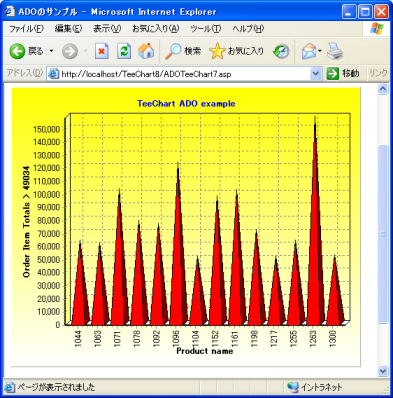Click the リンク links toolbar label
The image size is (393, 398).
[x=378, y=73]
